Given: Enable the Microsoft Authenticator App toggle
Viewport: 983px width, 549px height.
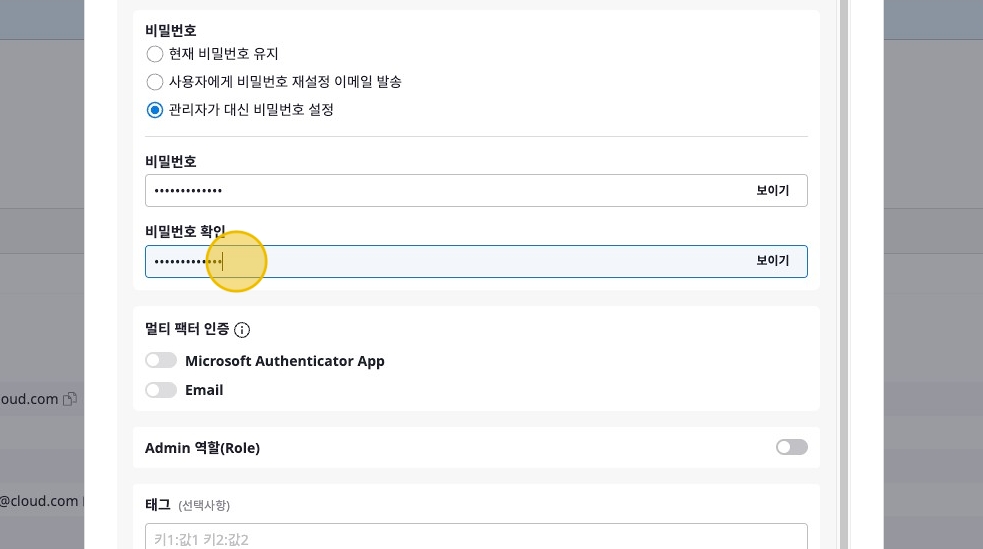Looking at the screenshot, I should tap(161, 361).
